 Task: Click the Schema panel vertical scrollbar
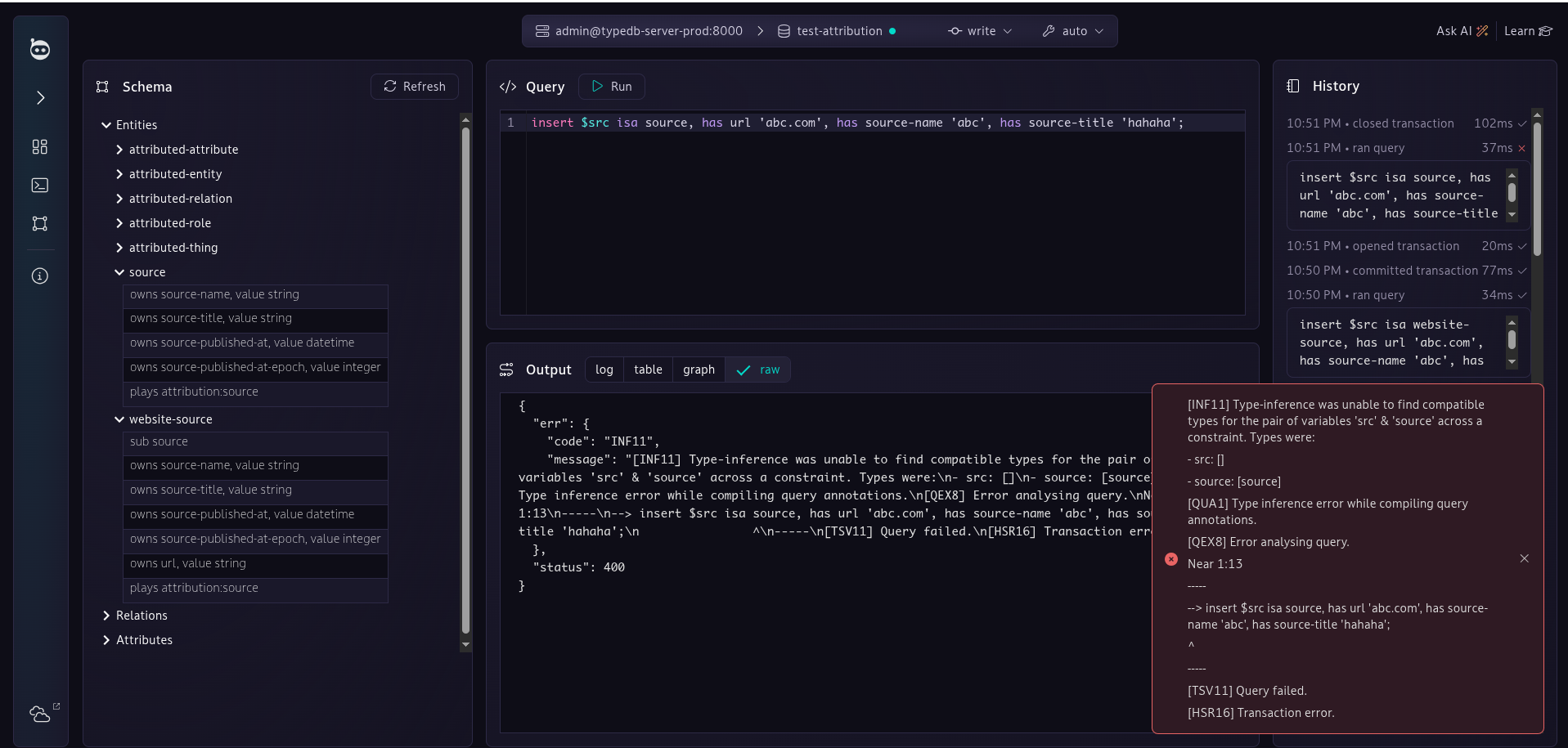[465, 380]
